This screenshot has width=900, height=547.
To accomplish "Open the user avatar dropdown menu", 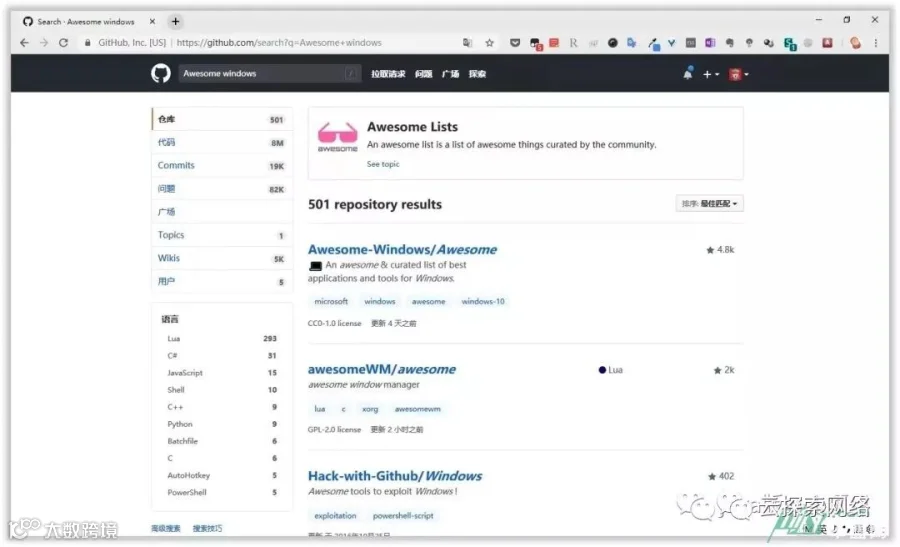I will [x=738, y=74].
